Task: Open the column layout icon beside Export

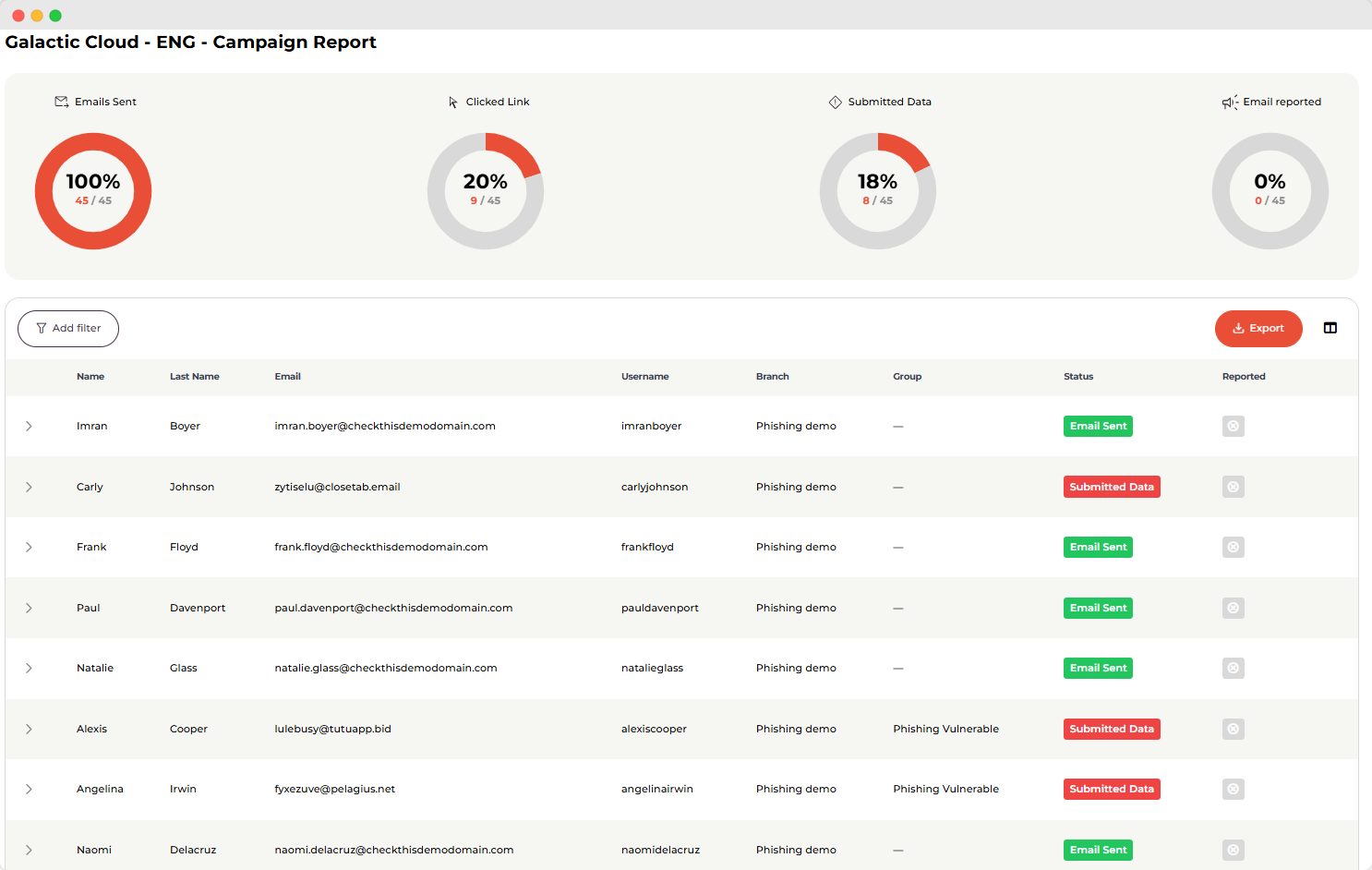Action: point(1330,328)
